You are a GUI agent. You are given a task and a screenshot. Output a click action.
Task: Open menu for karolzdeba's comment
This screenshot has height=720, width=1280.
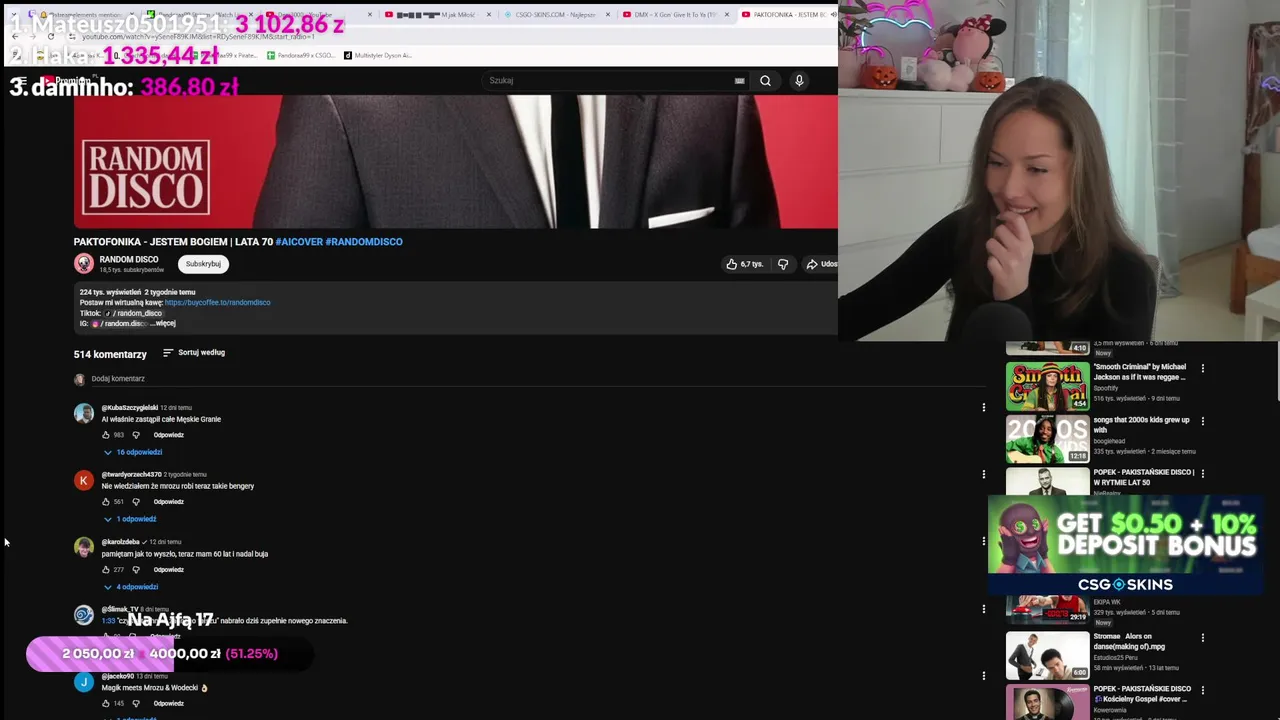(983, 541)
